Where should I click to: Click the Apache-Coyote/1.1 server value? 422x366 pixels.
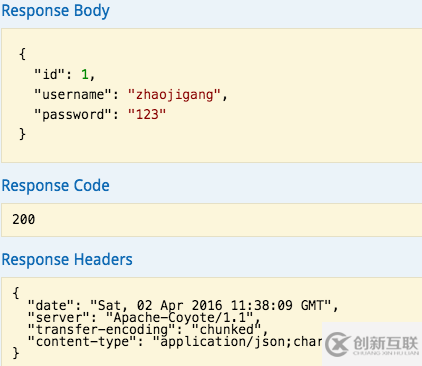180,317
